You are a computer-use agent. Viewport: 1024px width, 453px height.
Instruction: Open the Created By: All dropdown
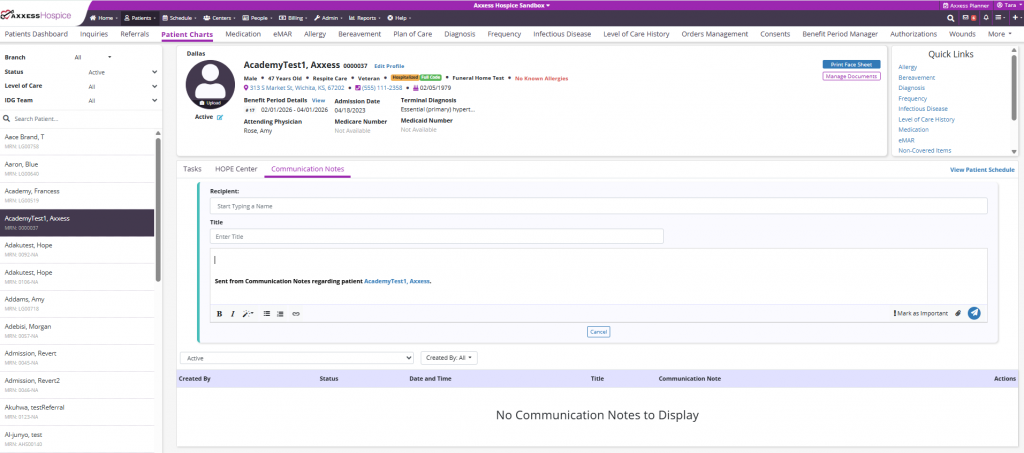449,357
